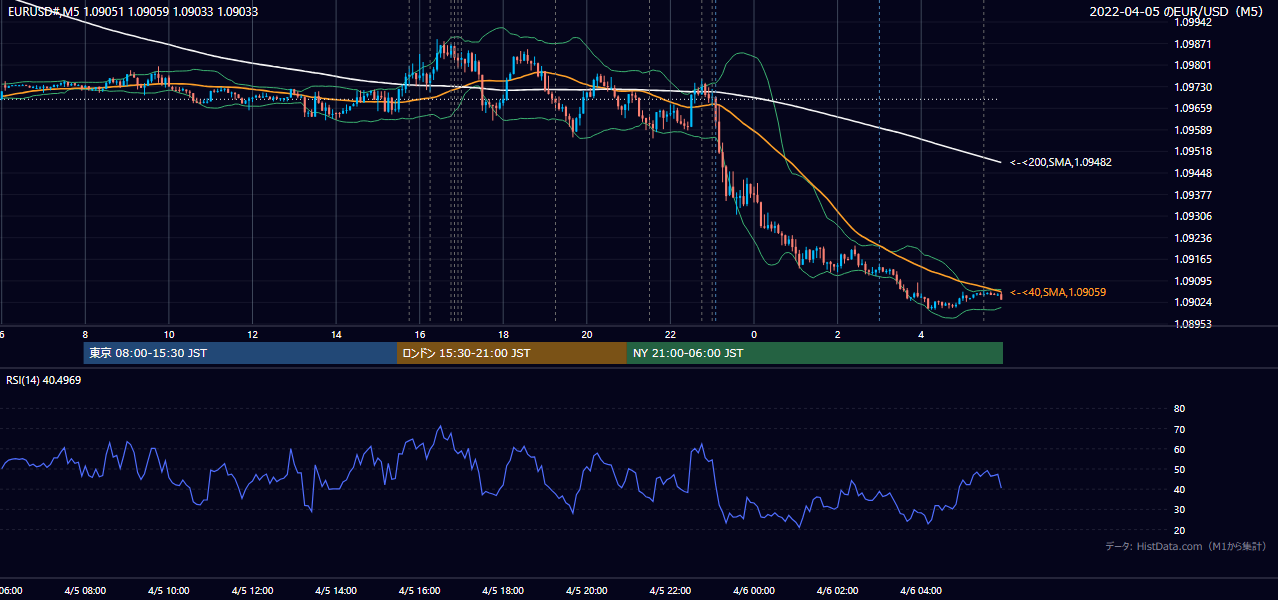Click price axis label 1.09730
The width and height of the screenshot is (1278, 600).
pyautogui.click(x=1193, y=87)
